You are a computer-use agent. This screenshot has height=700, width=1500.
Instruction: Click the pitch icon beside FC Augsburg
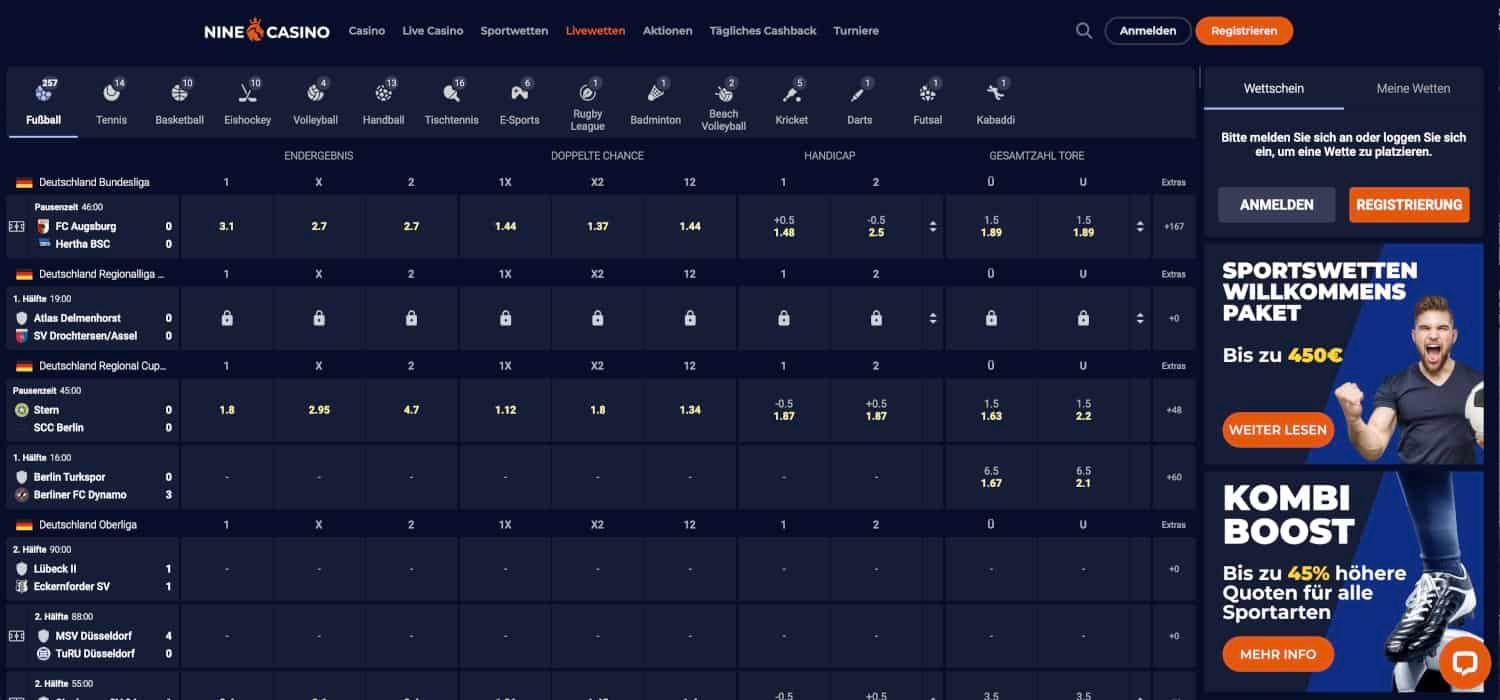click(16, 227)
